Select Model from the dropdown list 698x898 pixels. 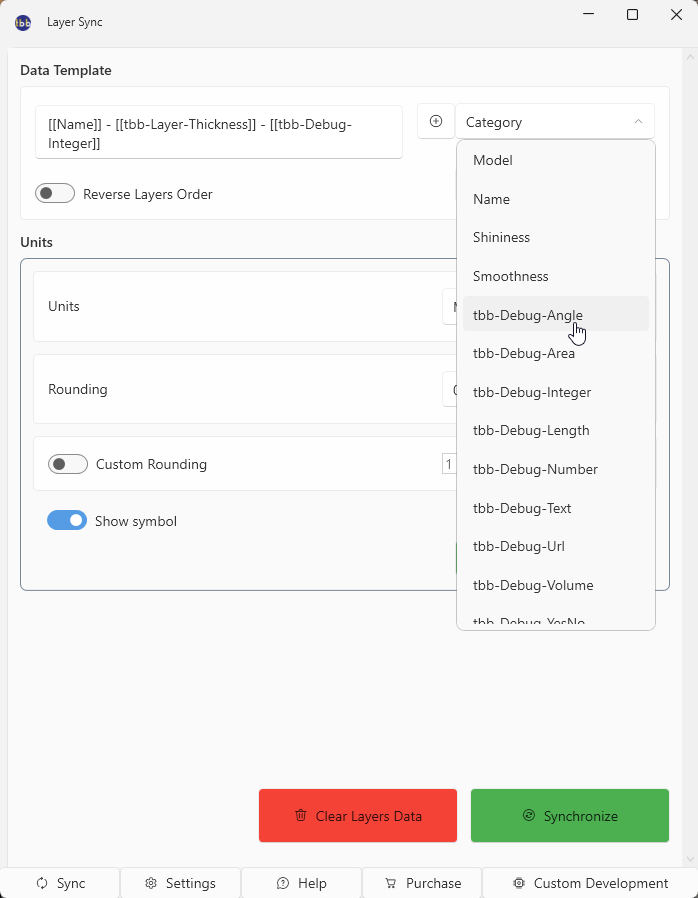(555, 160)
